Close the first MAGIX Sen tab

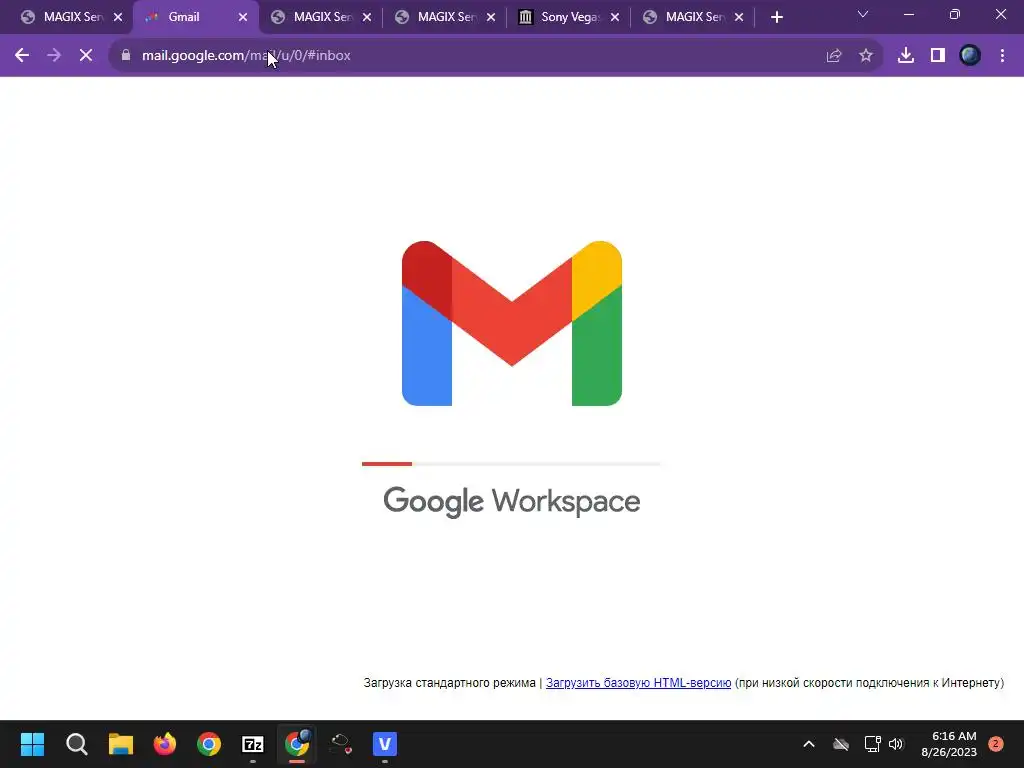118,18
